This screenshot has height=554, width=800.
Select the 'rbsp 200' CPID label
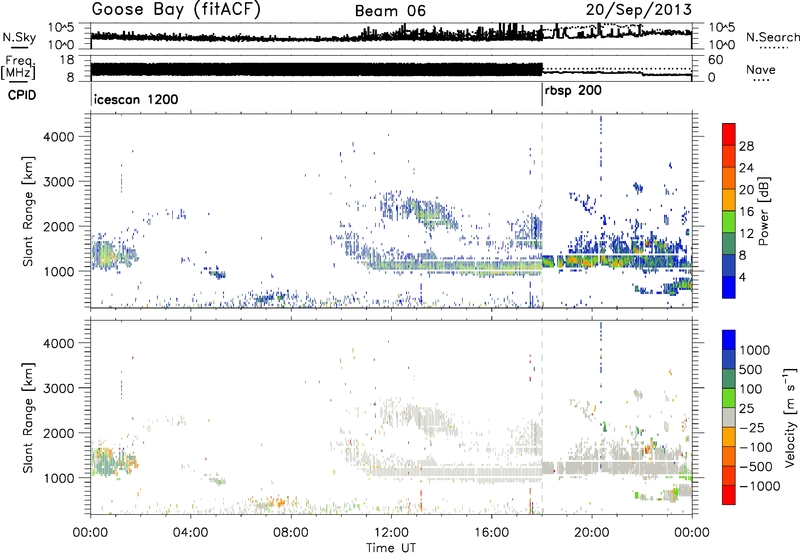(x=573, y=91)
